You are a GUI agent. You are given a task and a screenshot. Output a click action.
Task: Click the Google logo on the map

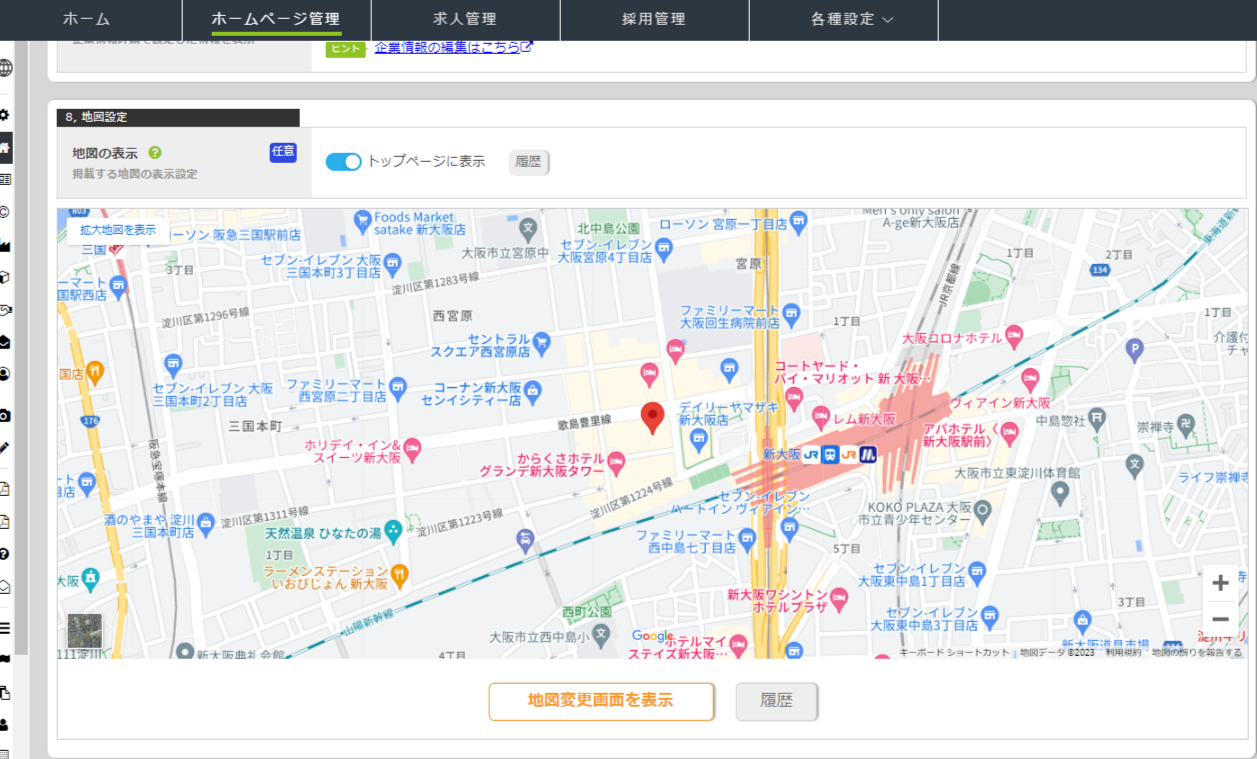point(653,637)
